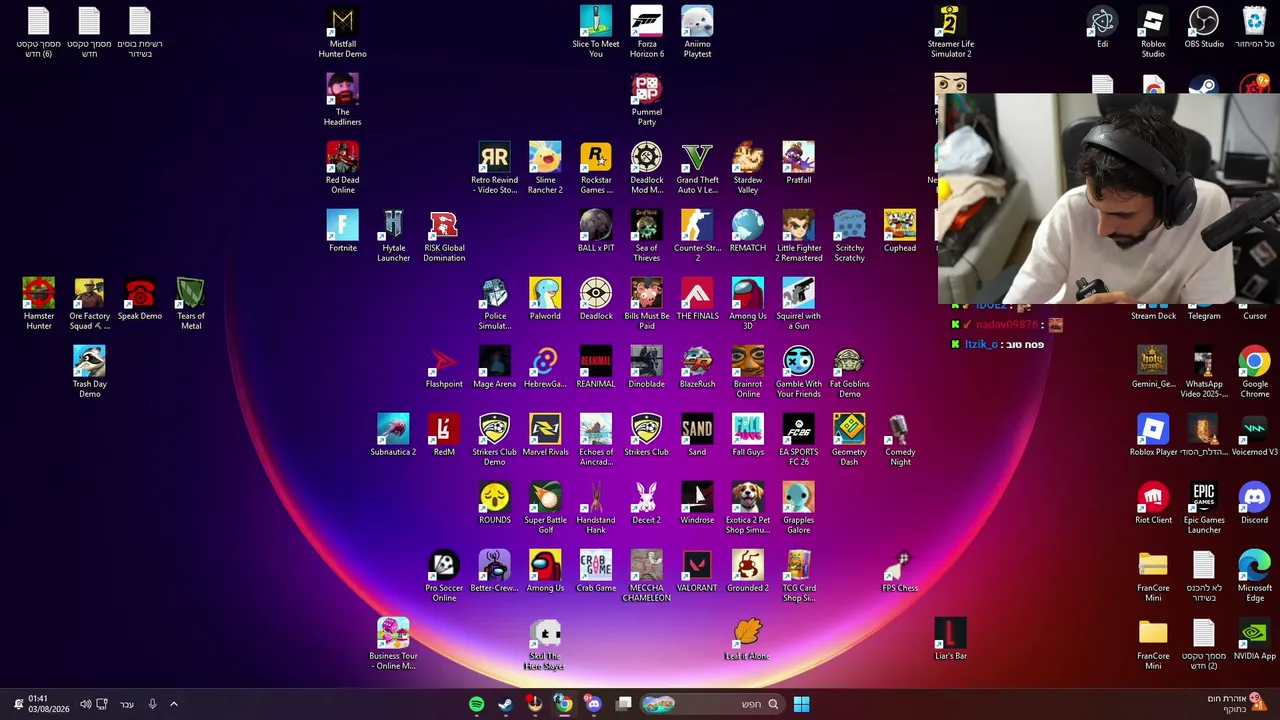The image size is (1280, 720).
Task: Open the Subnautica 2 shortcut
Action: [393, 435]
